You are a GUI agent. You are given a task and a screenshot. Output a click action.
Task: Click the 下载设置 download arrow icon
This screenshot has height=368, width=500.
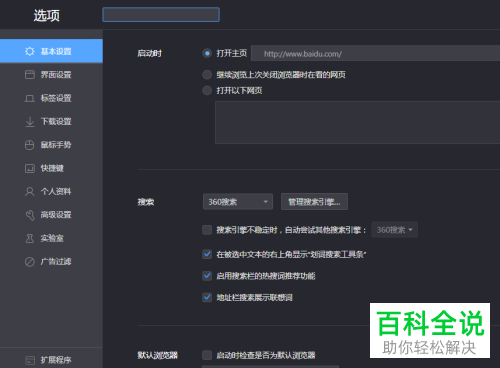pos(30,122)
